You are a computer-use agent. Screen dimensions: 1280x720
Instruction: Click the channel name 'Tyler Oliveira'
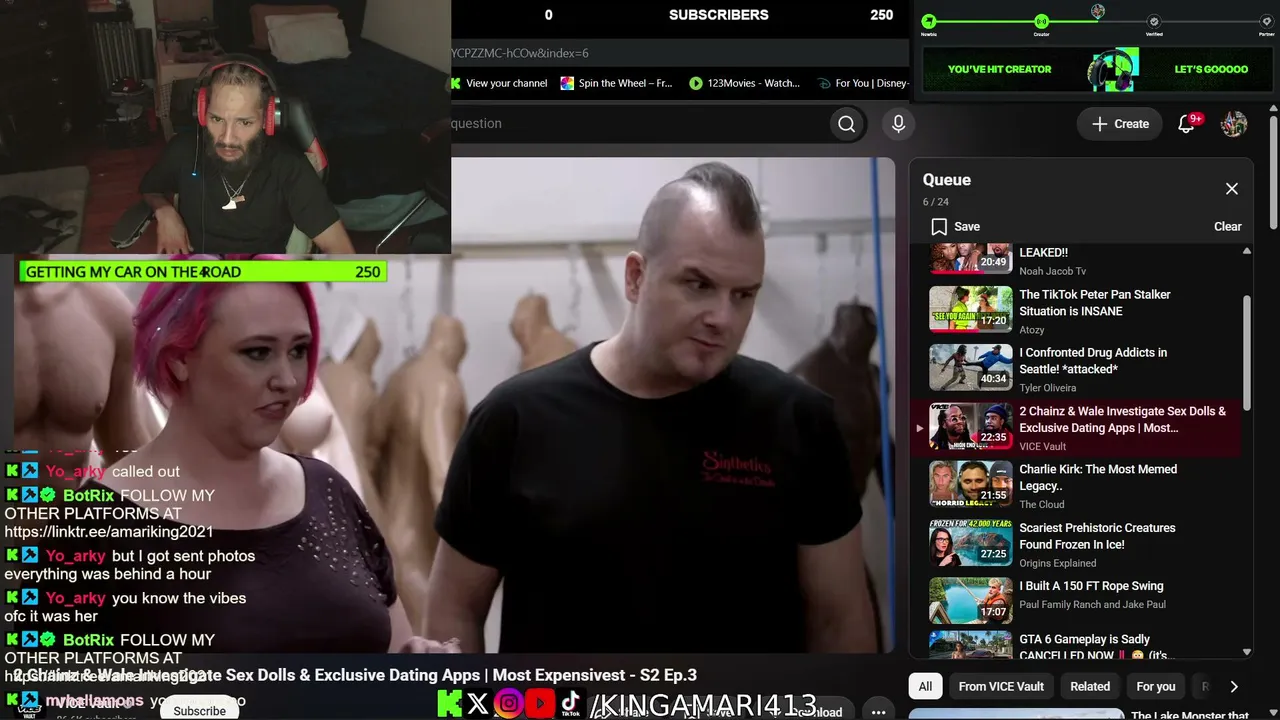click(1047, 388)
